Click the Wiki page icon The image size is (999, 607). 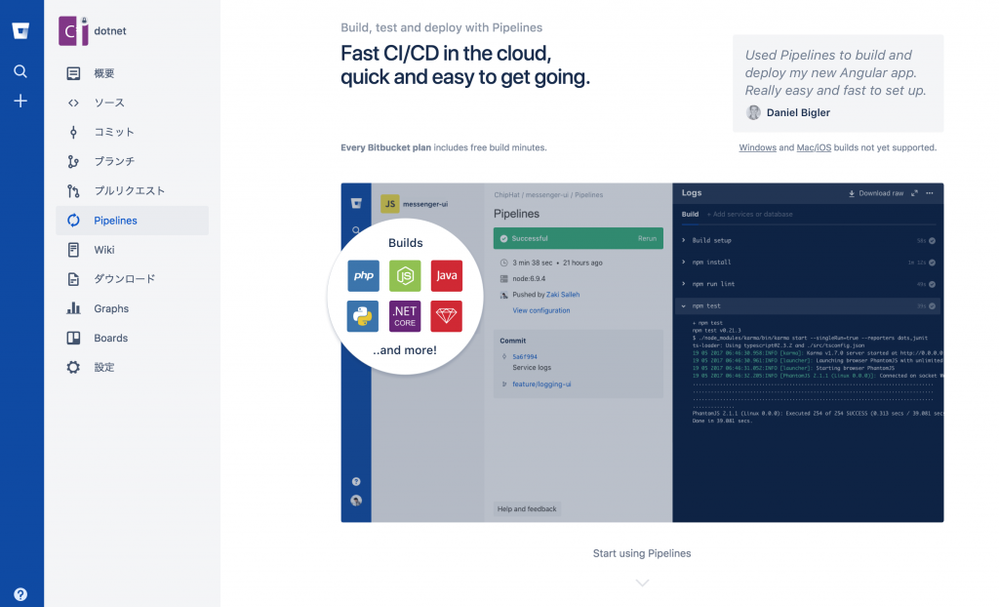click(x=73, y=250)
